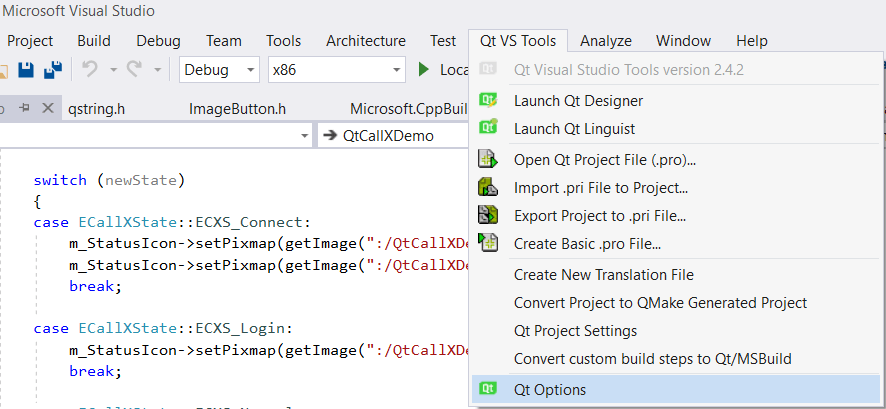Open the Tools menu
Viewport: 886px width, 409px height.
(x=284, y=41)
